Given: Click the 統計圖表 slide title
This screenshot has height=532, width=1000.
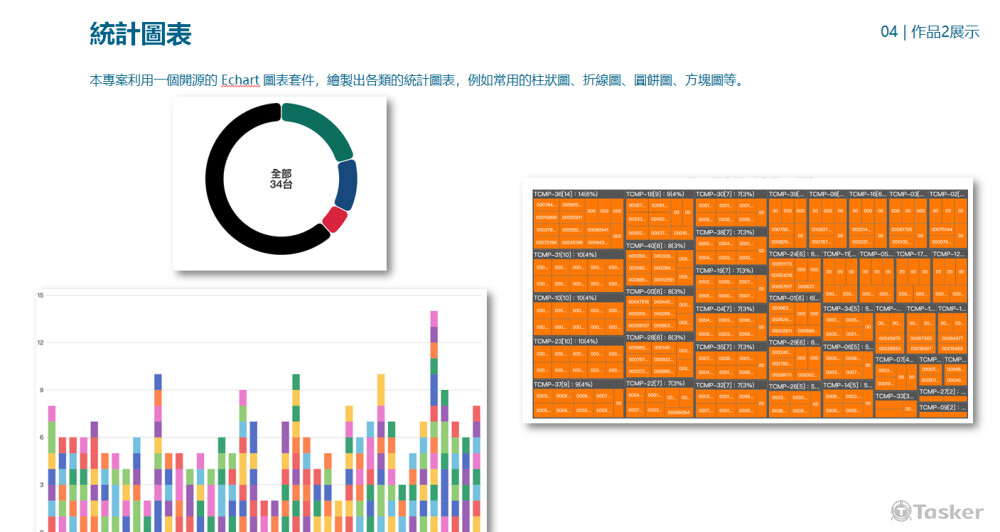Looking at the screenshot, I should 140,34.
